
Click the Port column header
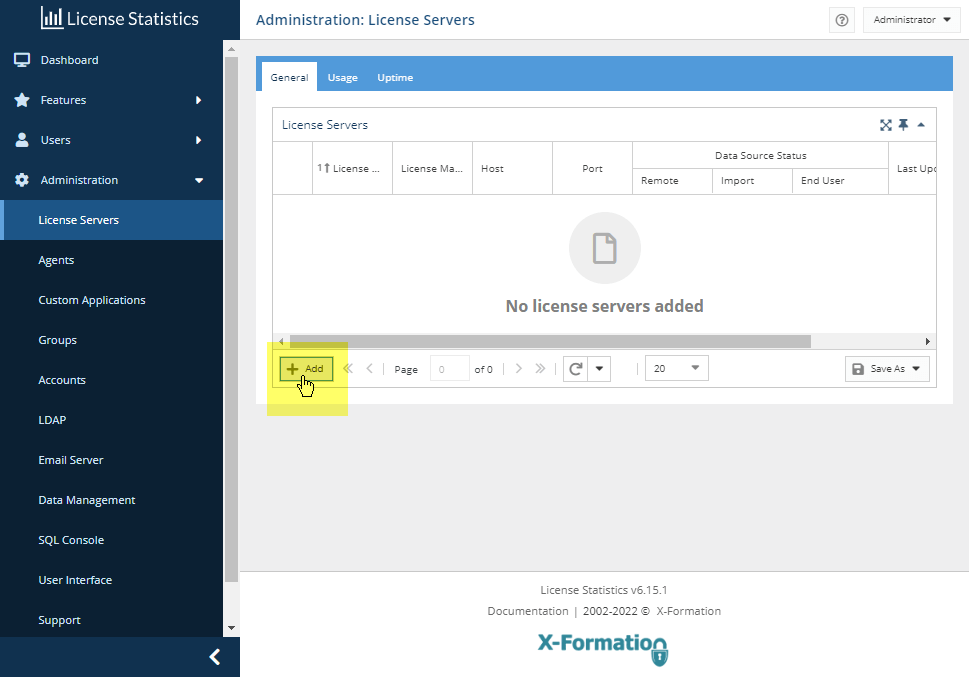point(592,168)
